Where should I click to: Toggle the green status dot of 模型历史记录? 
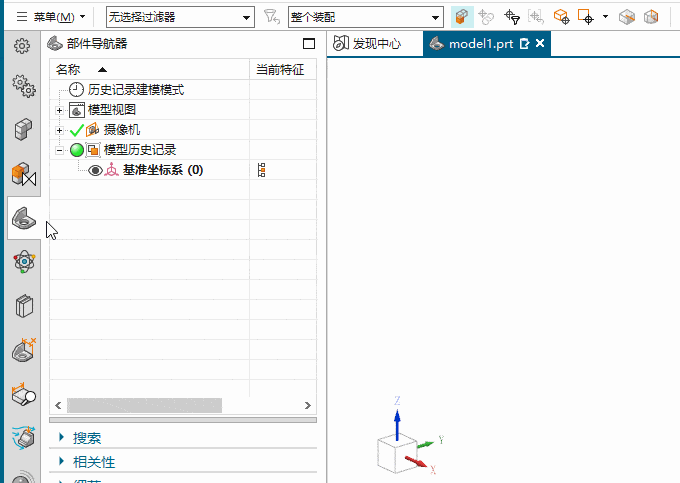(77, 150)
